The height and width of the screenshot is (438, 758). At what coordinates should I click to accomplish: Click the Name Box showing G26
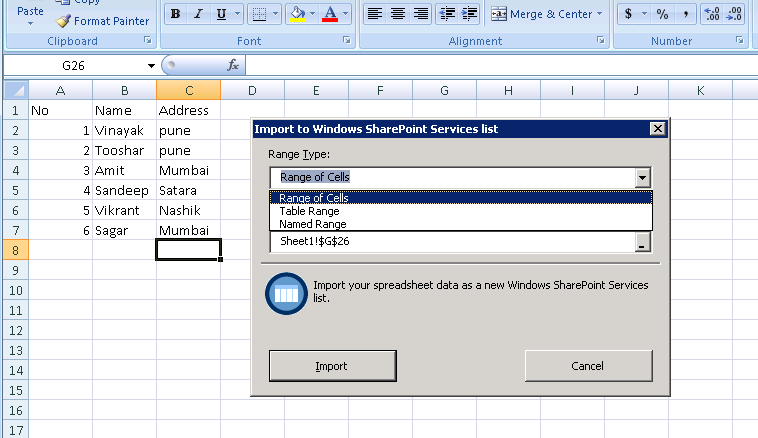73,65
